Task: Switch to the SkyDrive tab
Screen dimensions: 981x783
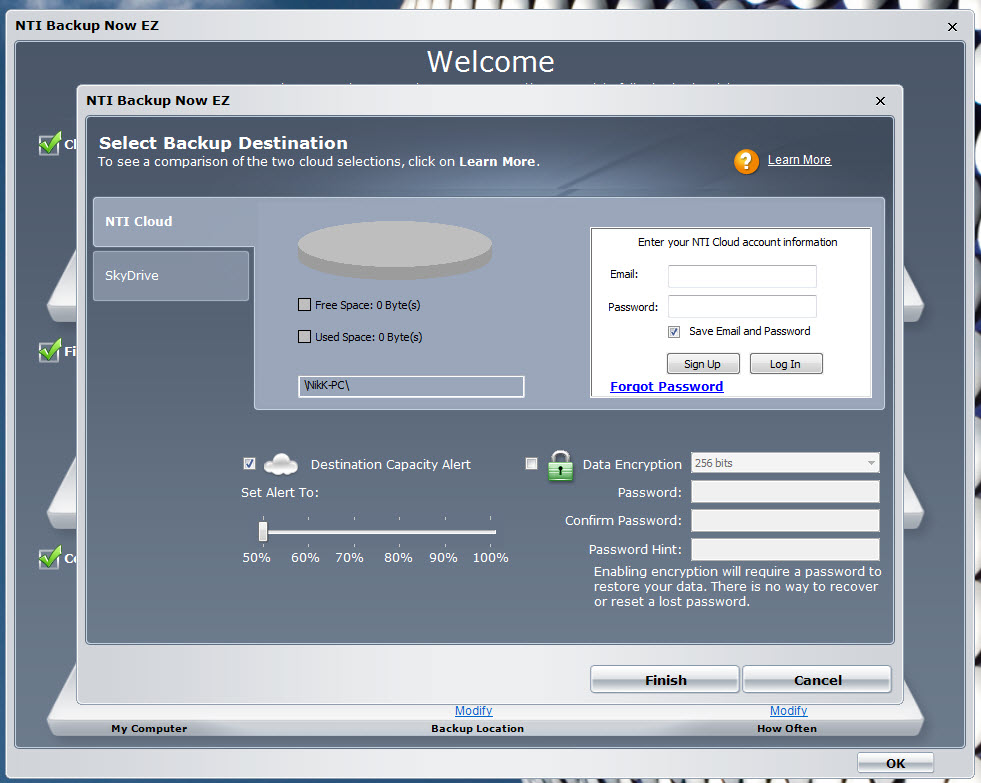Action: 171,276
